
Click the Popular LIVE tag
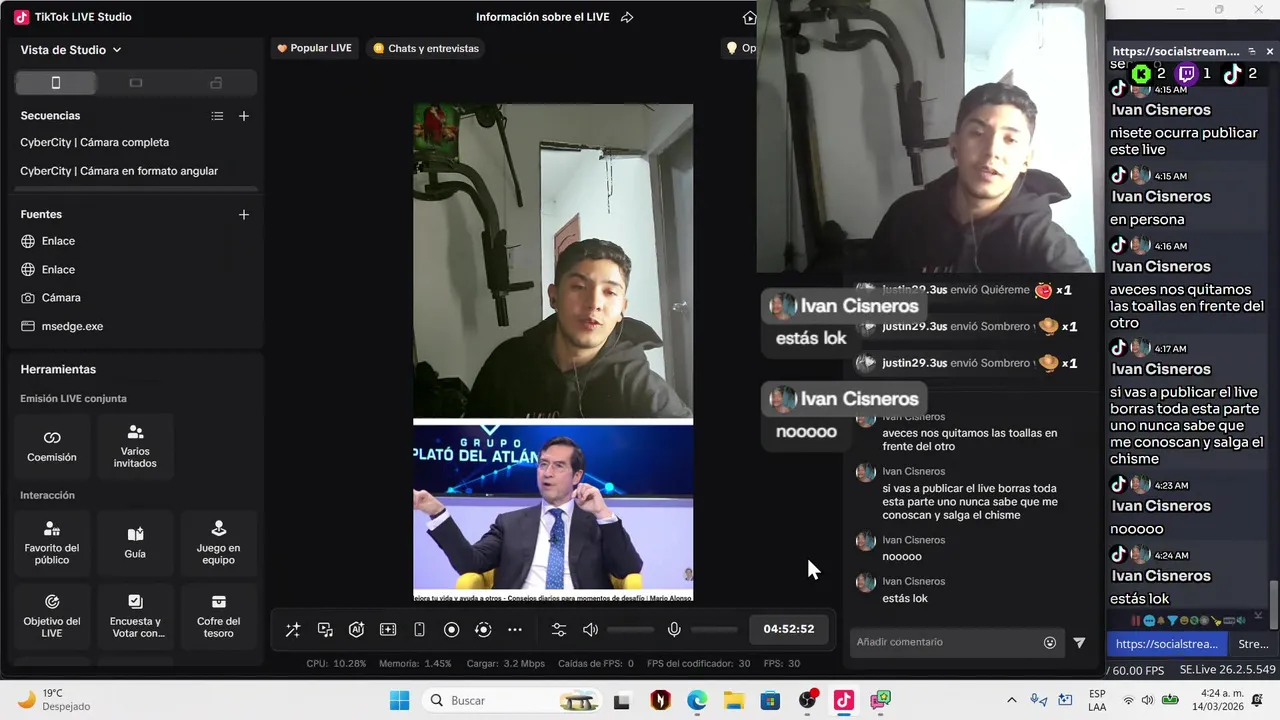click(x=314, y=48)
